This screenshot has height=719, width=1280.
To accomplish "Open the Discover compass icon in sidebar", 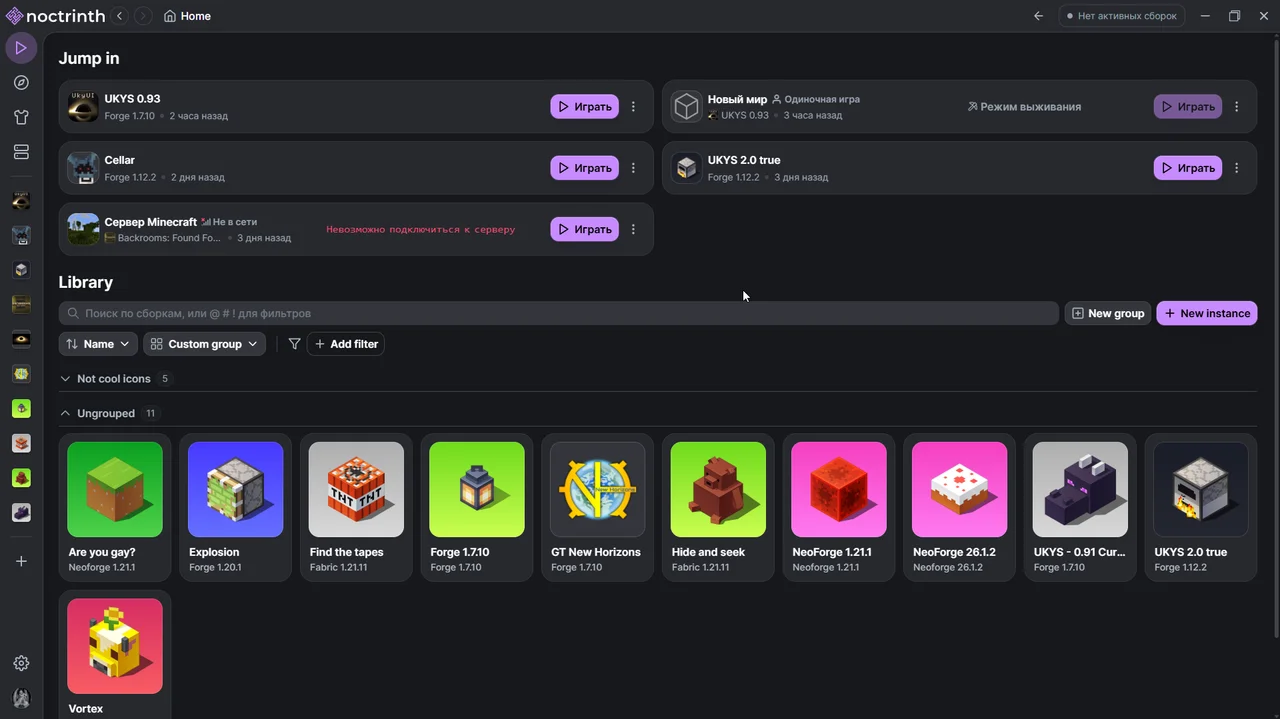I will point(21,83).
